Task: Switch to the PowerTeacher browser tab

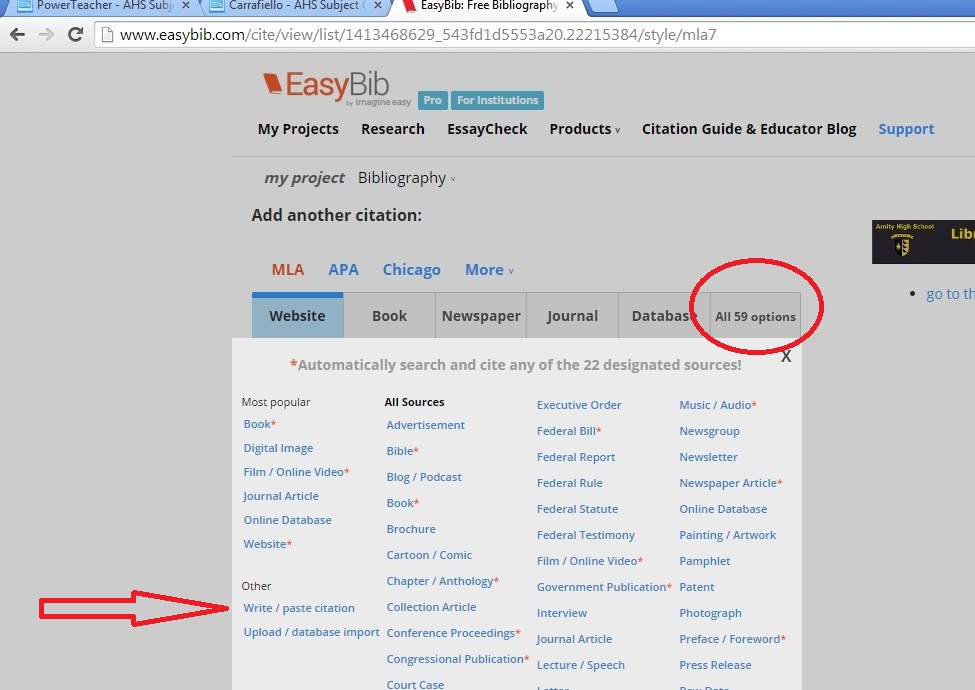Action: [103, 6]
